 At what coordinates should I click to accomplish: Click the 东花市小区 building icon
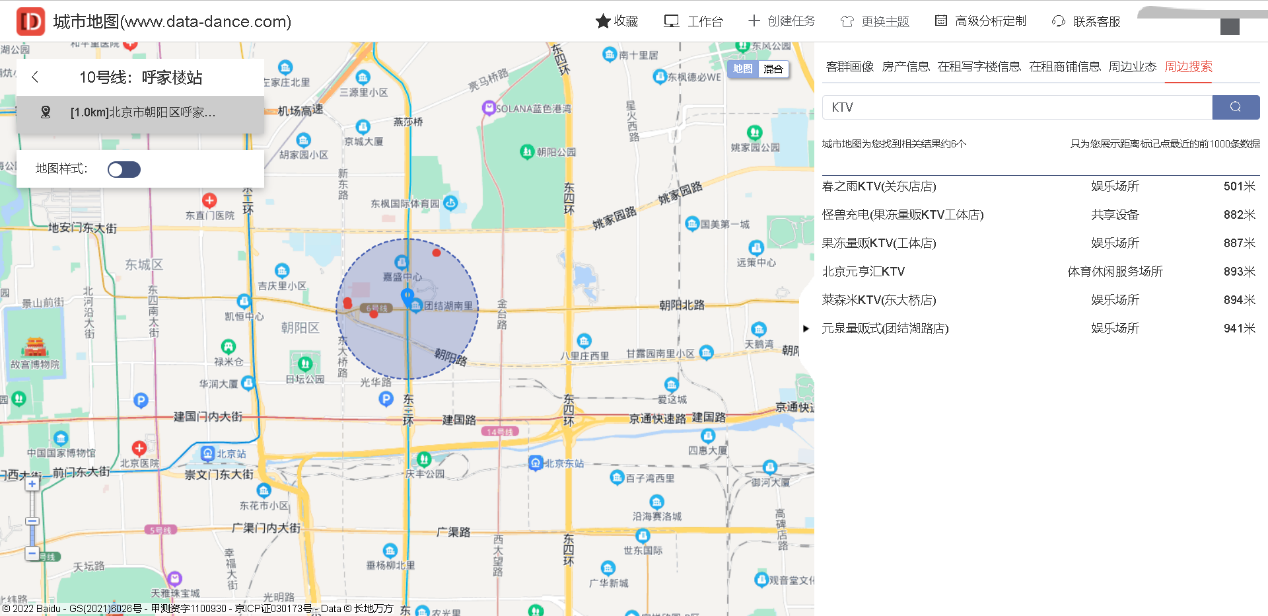pos(264,491)
